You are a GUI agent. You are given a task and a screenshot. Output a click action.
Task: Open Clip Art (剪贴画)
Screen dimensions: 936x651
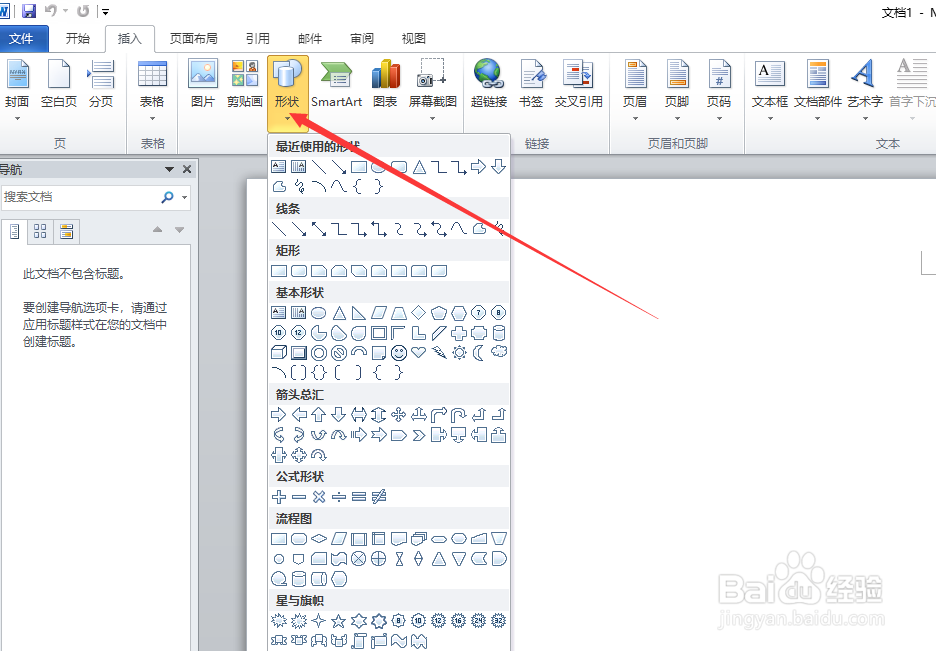click(x=245, y=84)
